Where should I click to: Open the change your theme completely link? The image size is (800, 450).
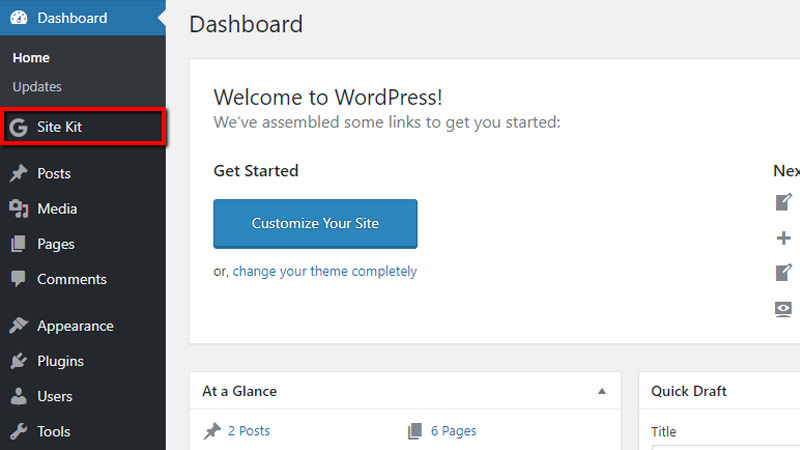click(324, 271)
